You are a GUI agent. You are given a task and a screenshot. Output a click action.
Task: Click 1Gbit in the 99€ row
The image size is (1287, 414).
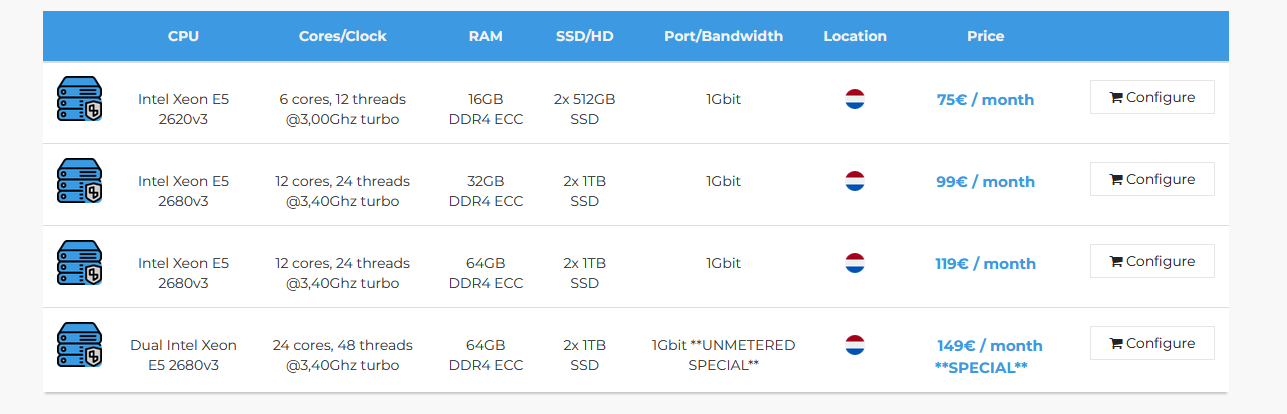coord(724,181)
